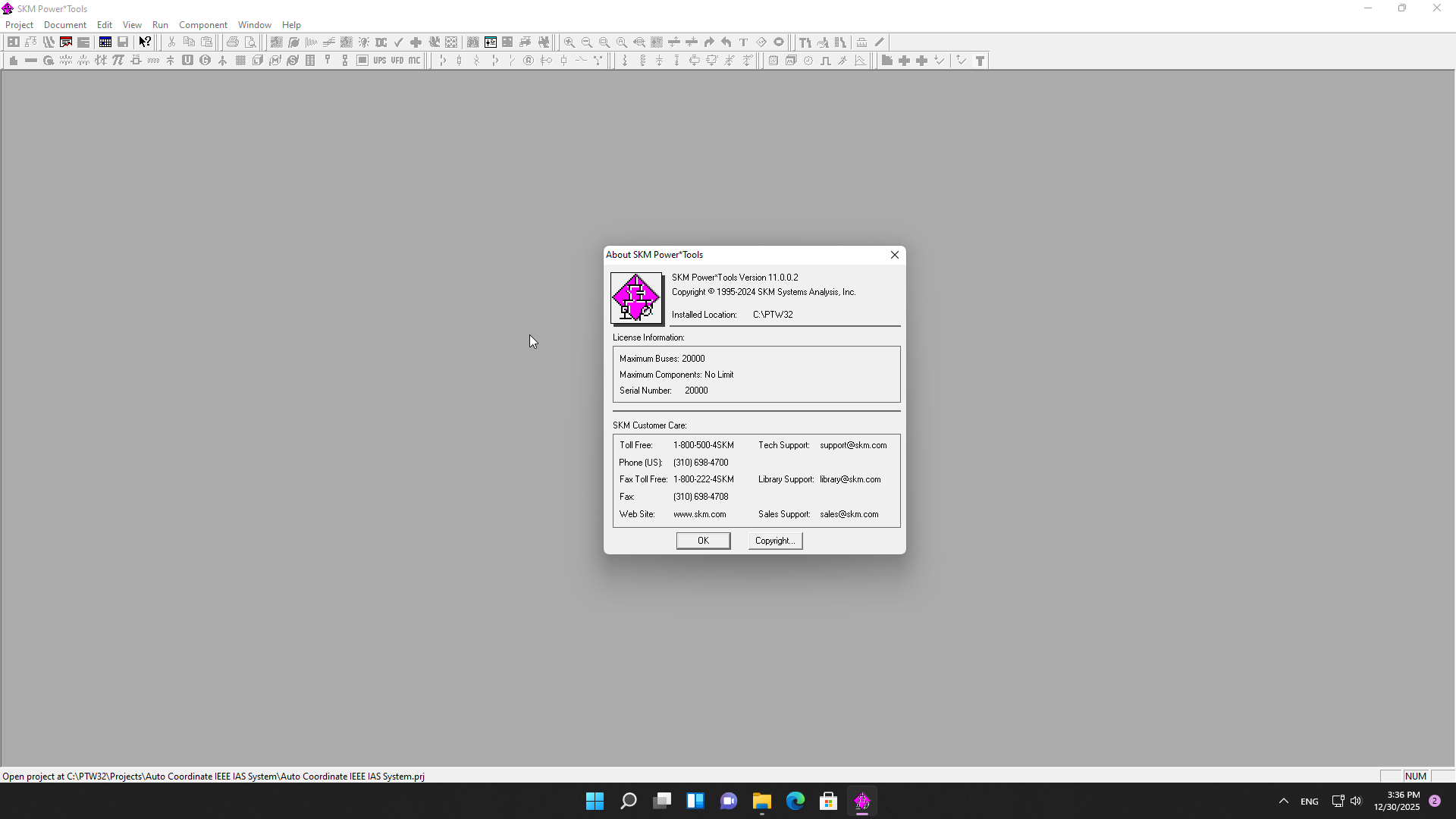The width and height of the screenshot is (1456, 819).
Task: Select the VFD component tool
Action: (x=397, y=61)
